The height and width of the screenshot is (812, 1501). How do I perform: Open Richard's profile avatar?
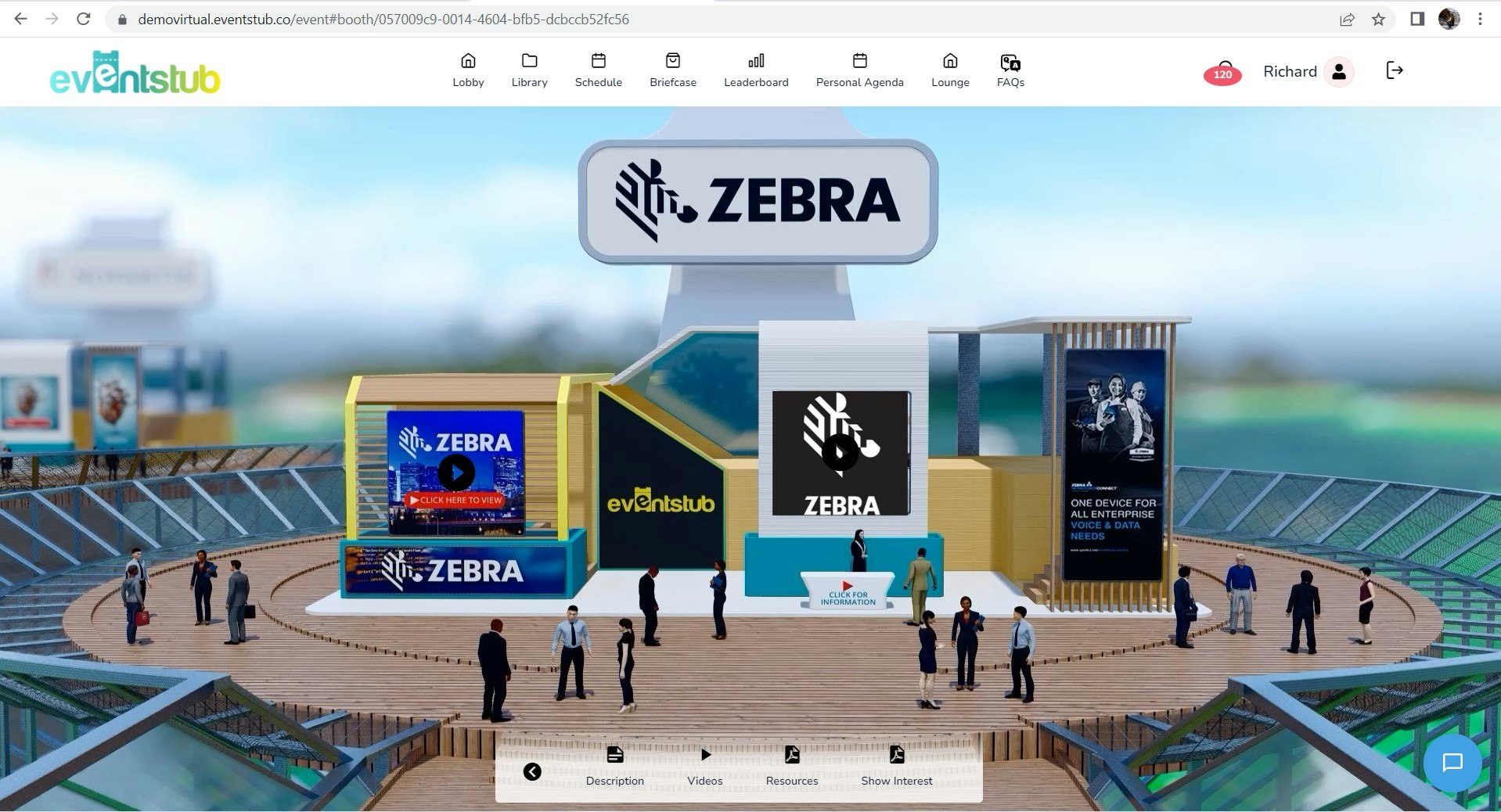coord(1339,72)
